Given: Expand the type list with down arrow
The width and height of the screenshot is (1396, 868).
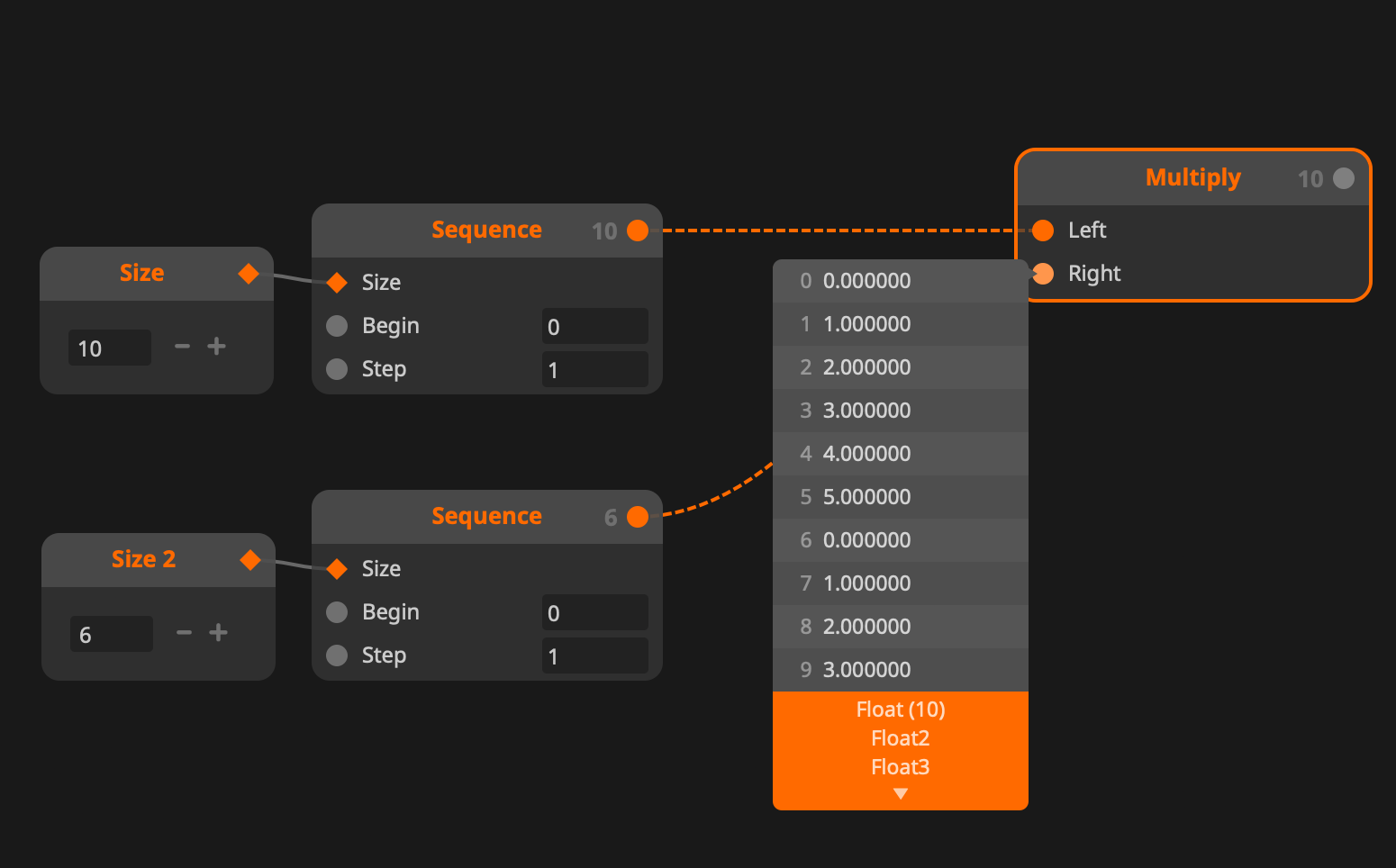Looking at the screenshot, I should [900, 794].
